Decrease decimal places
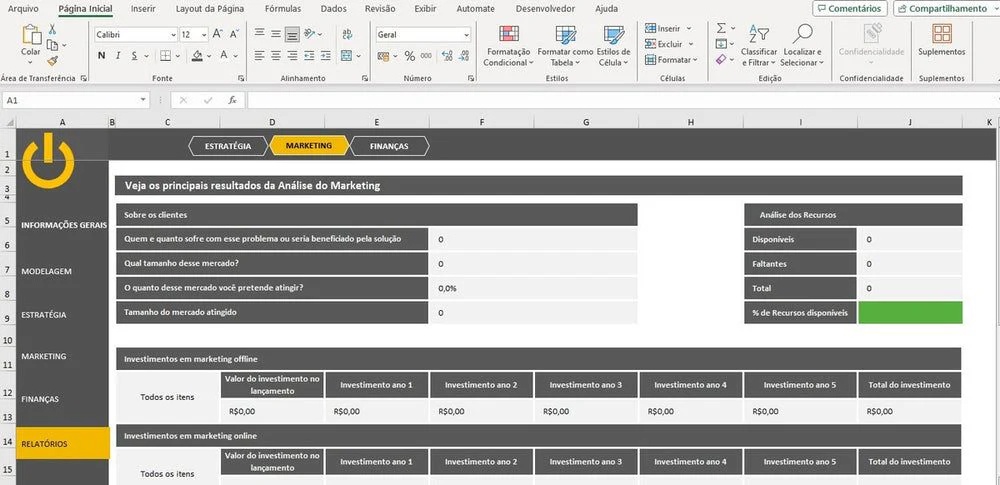The width and height of the screenshot is (1000, 485). click(464, 56)
